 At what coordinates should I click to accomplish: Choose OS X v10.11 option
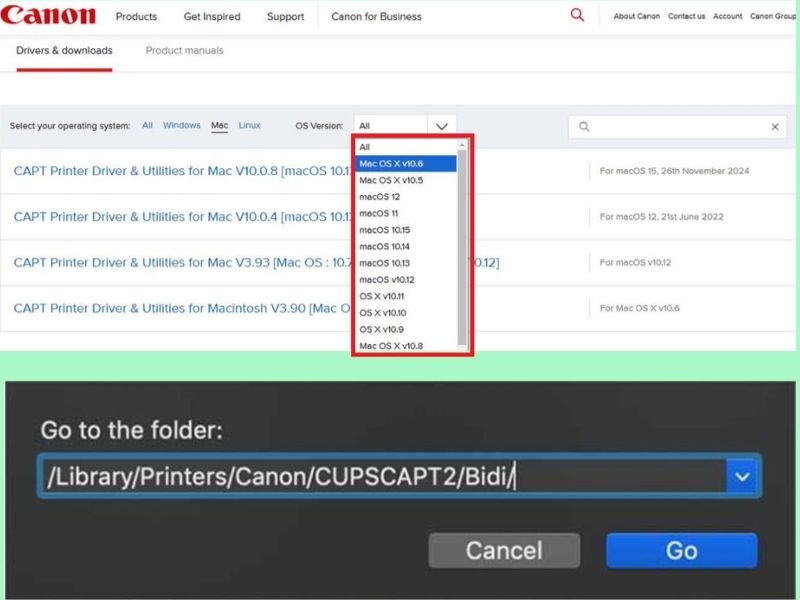click(x=406, y=296)
